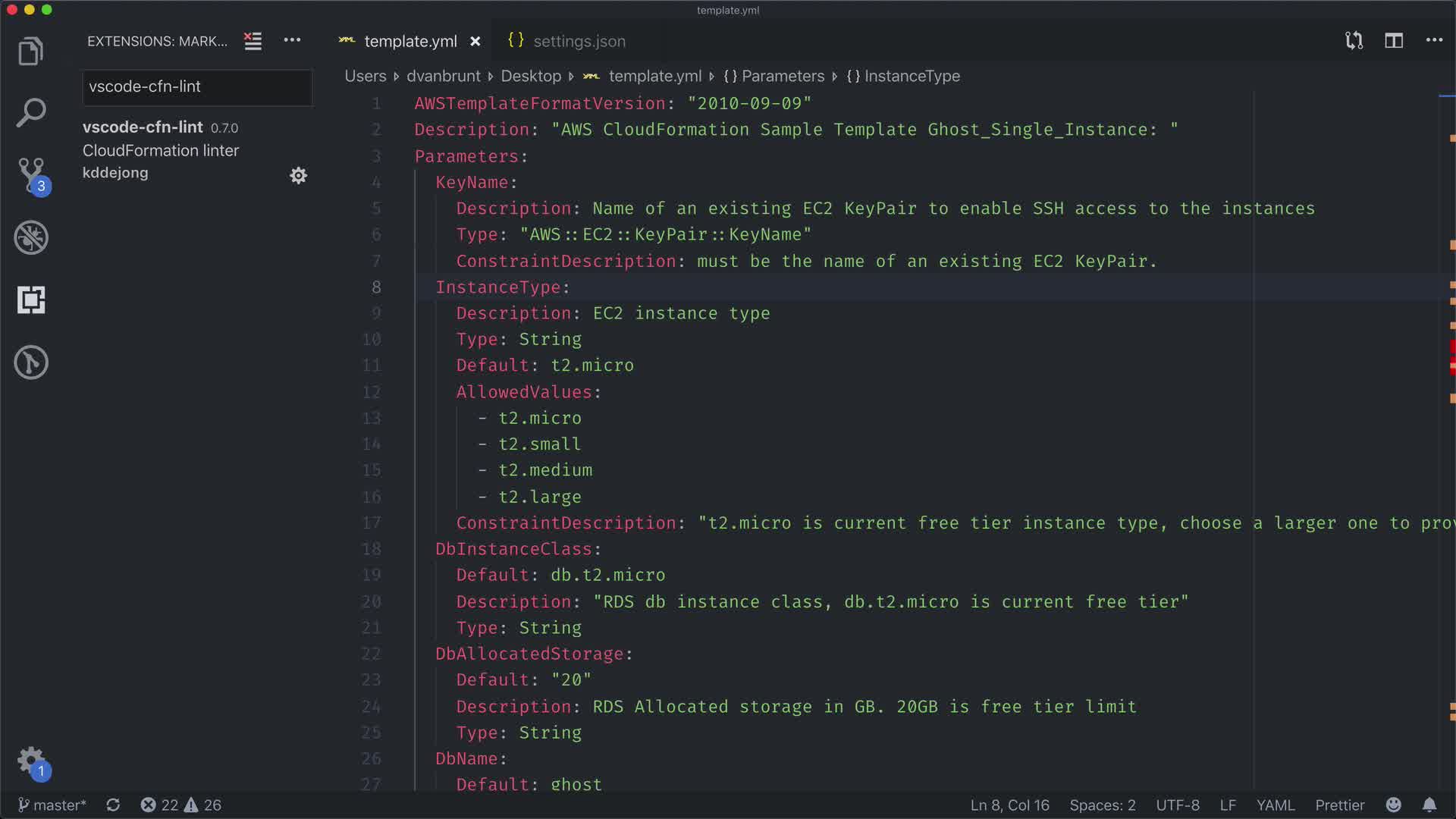Switch to the settings.json tab
Viewport: 1456px width, 819px height.
(x=579, y=41)
